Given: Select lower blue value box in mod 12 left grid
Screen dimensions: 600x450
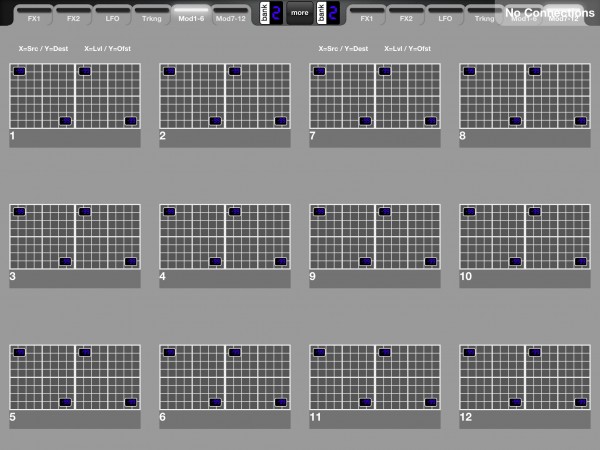Looking at the screenshot, I should click(x=515, y=402).
